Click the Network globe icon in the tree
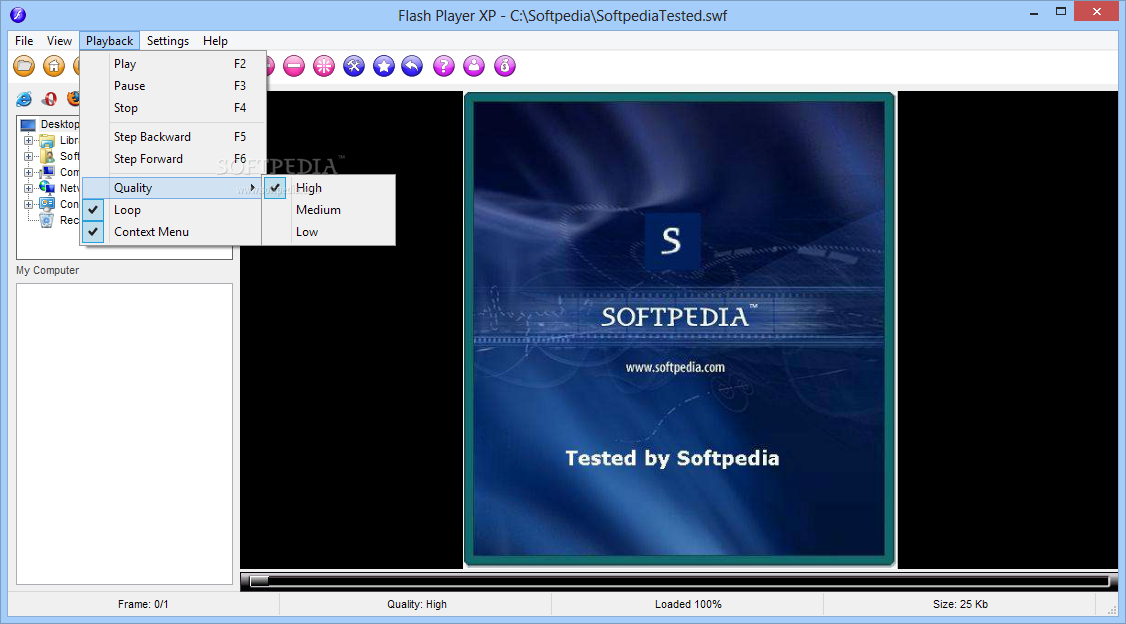This screenshot has height=624, width=1126. point(47,188)
